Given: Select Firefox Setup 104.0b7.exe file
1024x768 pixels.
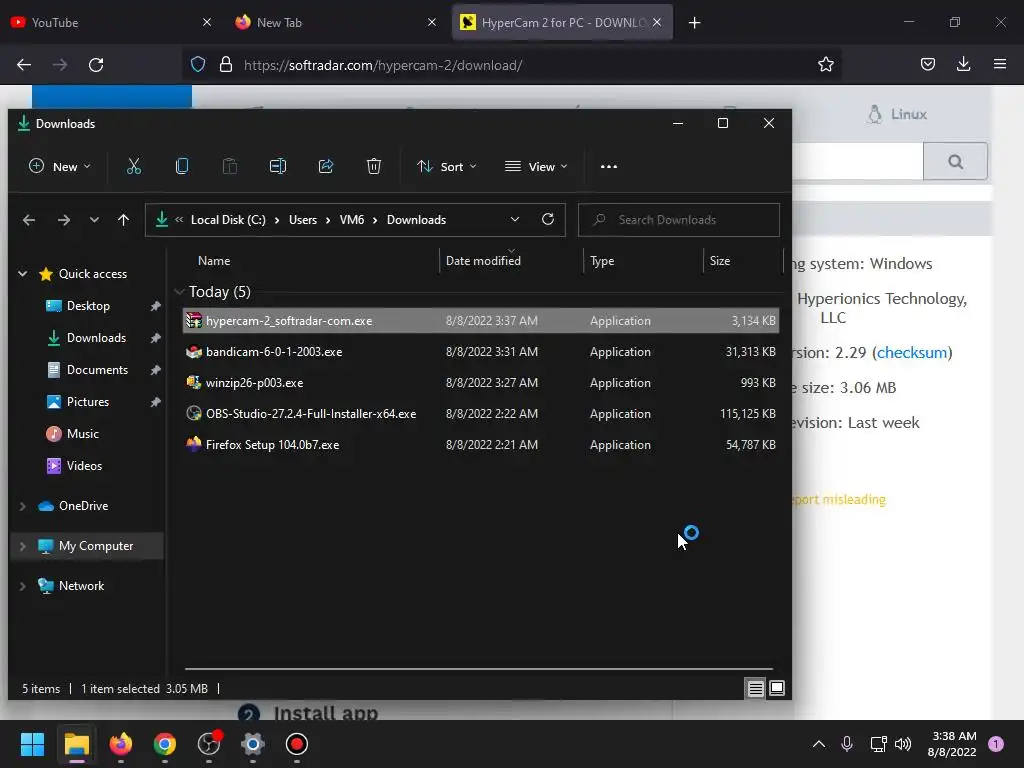Looking at the screenshot, I should 481,445.
